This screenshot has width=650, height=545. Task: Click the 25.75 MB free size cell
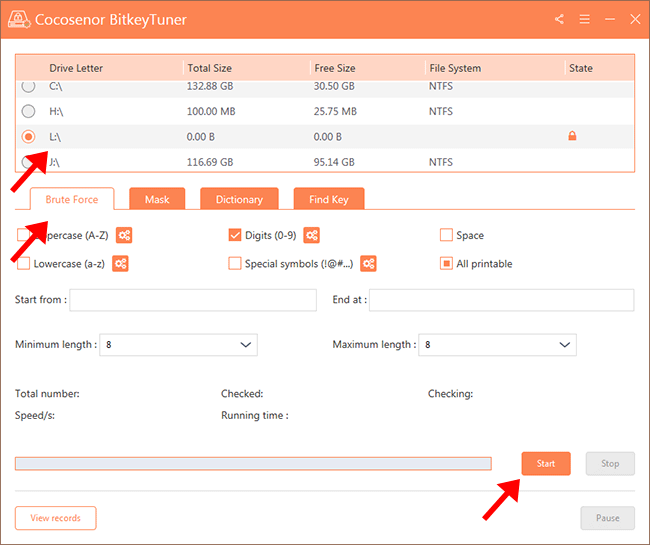point(335,111)
